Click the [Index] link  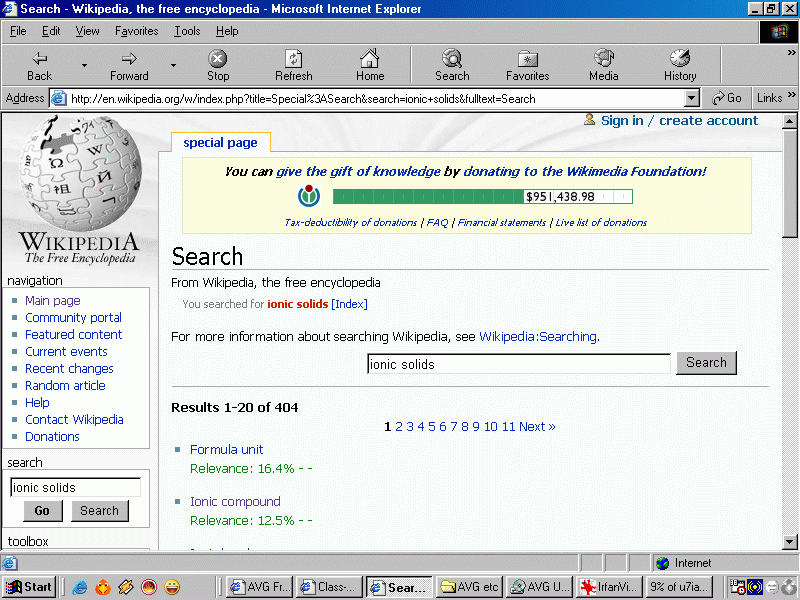click(349, 304)
